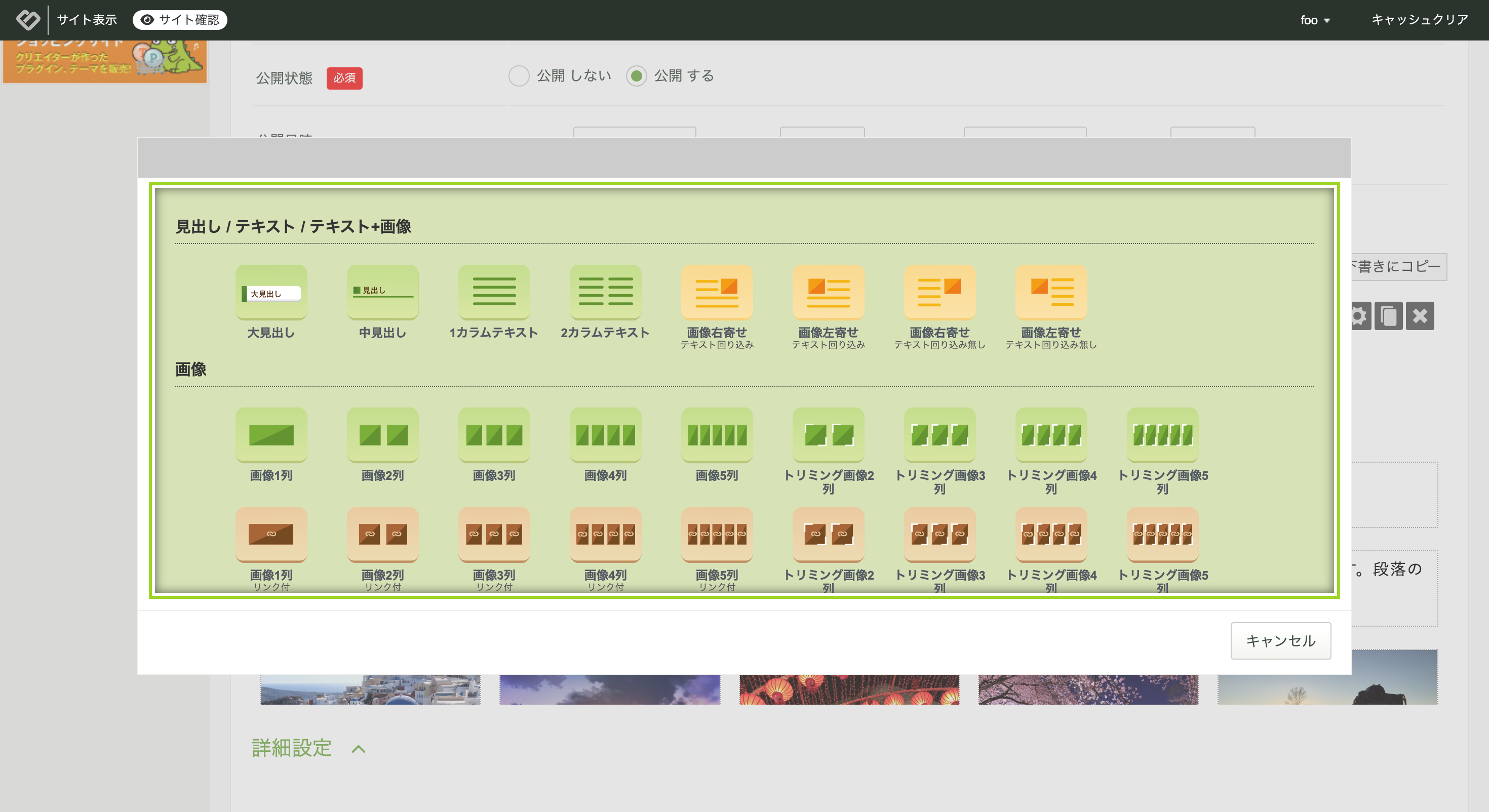1489x812 pixels.
Task: Select 画像5列 リンク付 block
Action: click(717, 535)
